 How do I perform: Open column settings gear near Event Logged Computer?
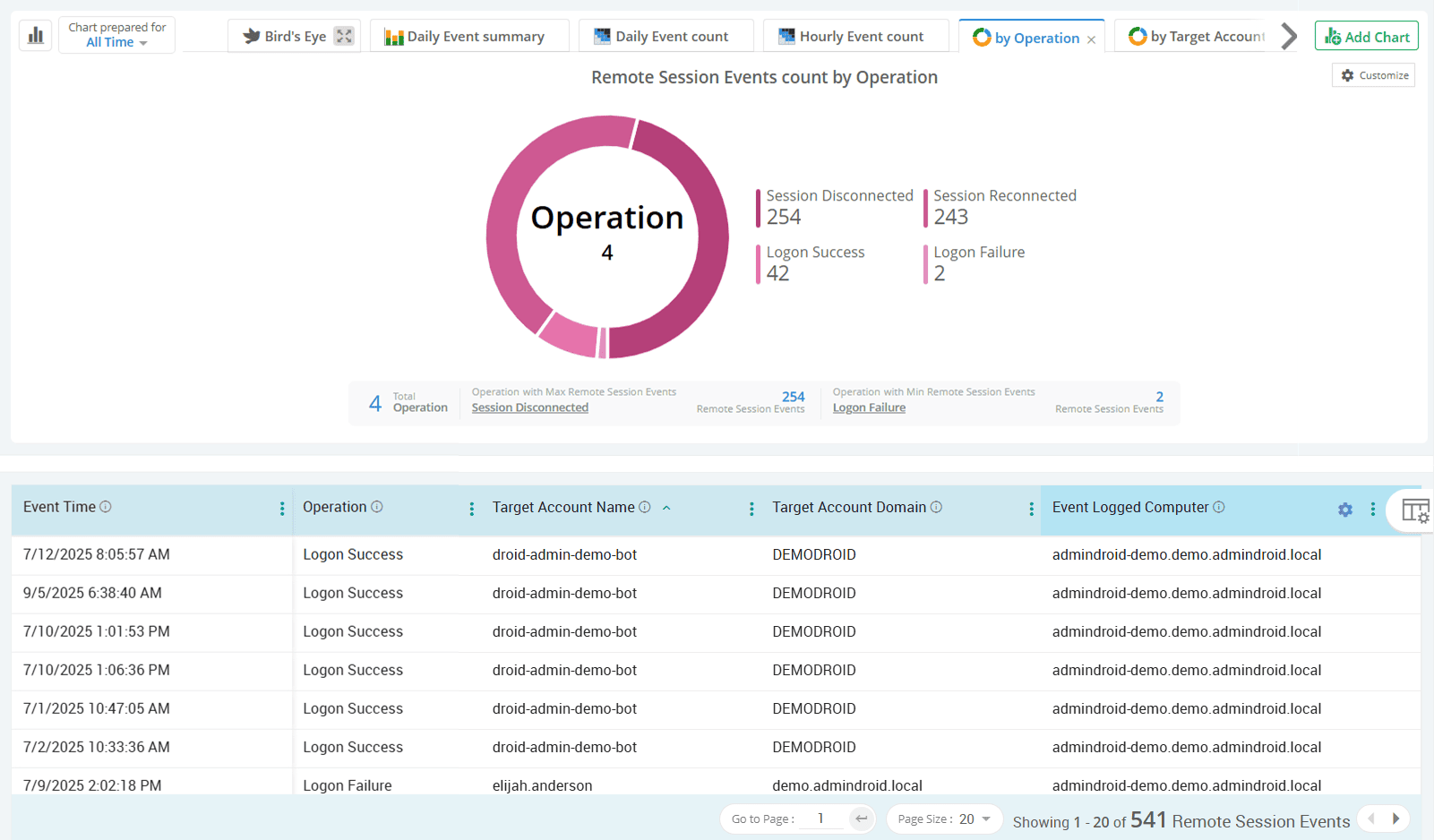pyautogui.click(x=1344, y=510)
